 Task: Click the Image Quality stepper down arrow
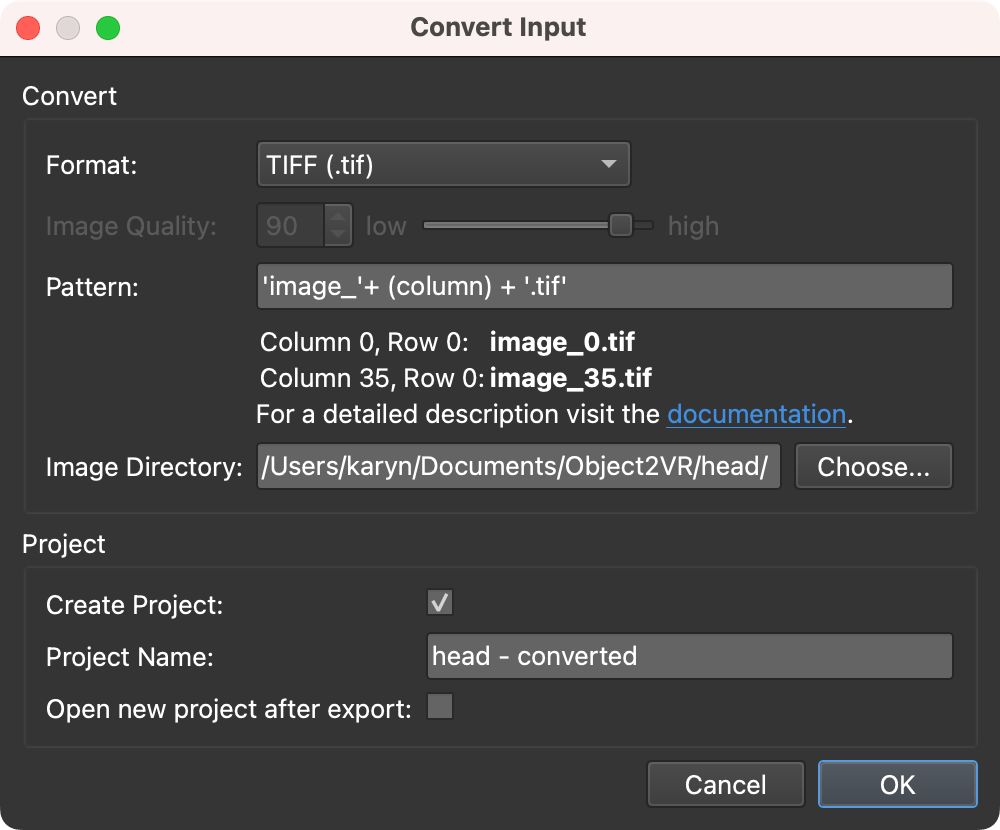[338, 235]
